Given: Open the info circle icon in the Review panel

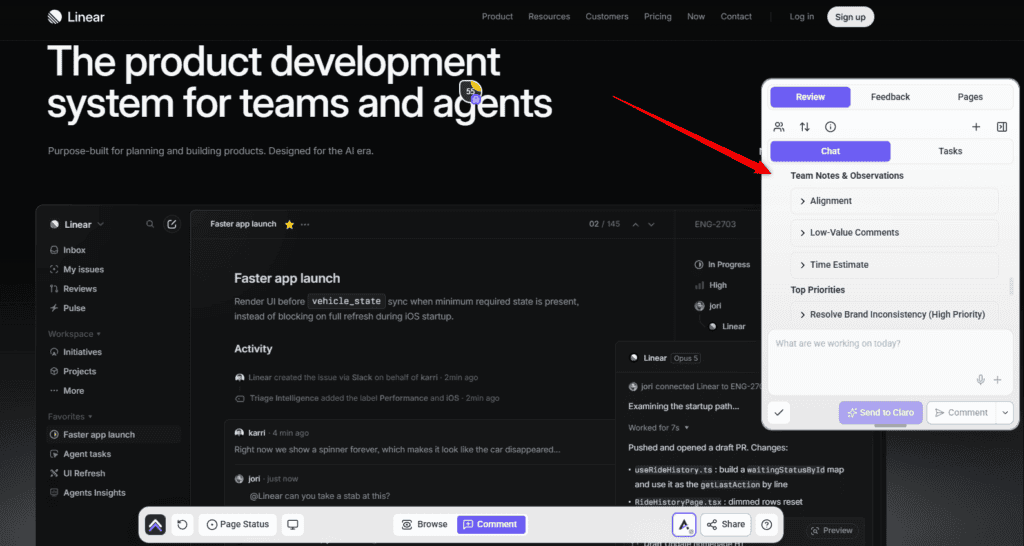Looking at the screenshot, I should click(x=830, y=127).
